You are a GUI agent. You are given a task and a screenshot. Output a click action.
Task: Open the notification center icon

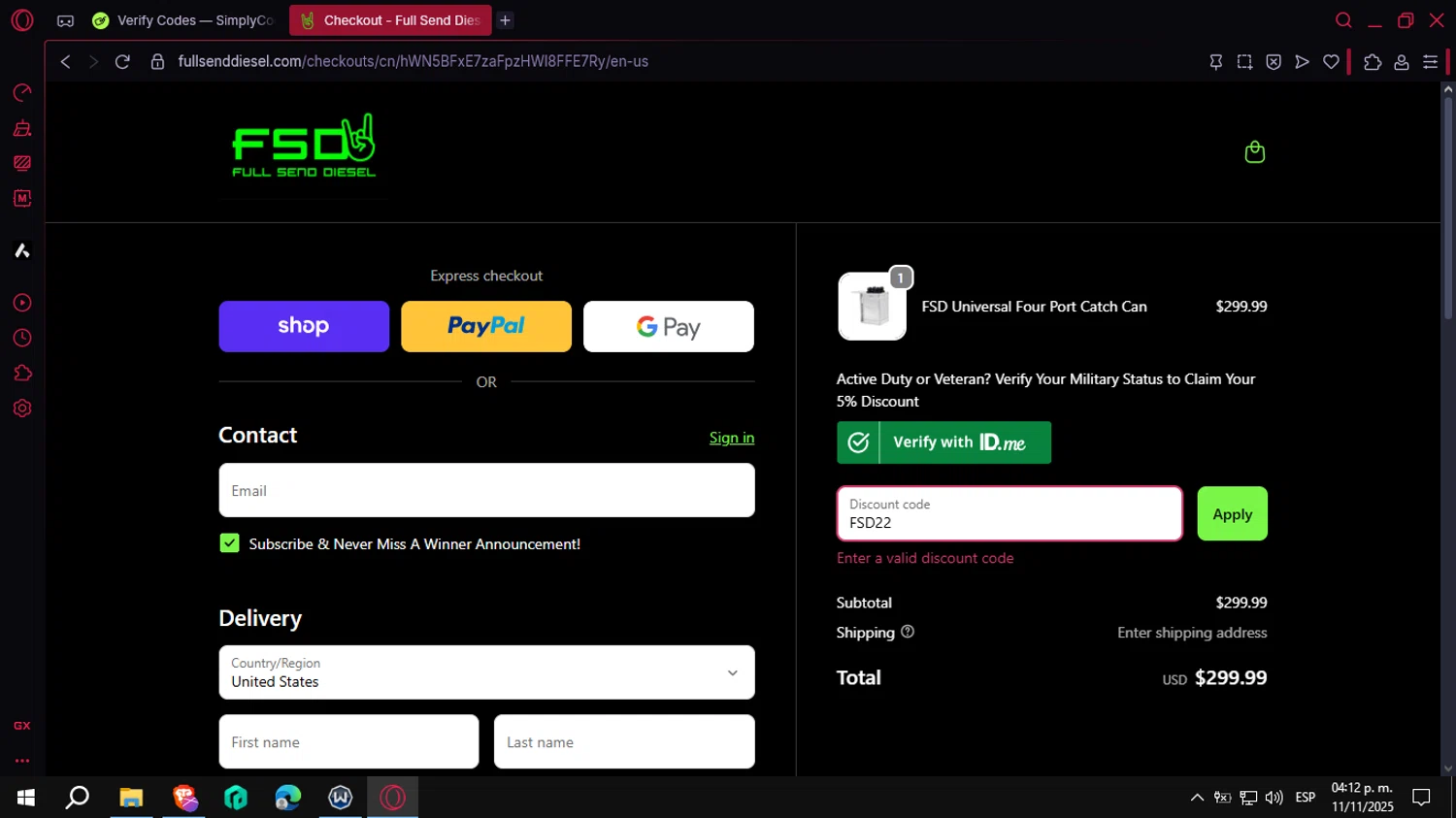[1421, 798]
